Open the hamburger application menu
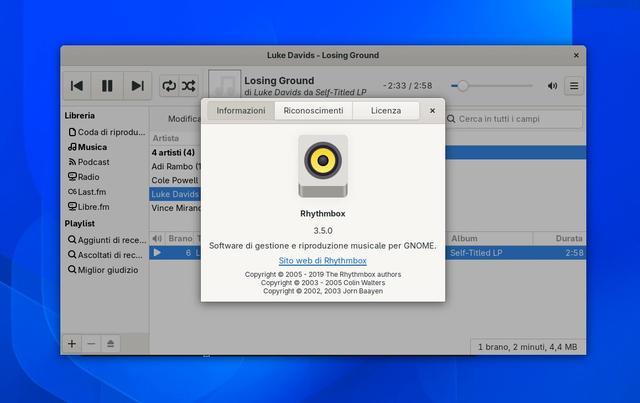Screen dimensions: 640x403 click(574, 86)
